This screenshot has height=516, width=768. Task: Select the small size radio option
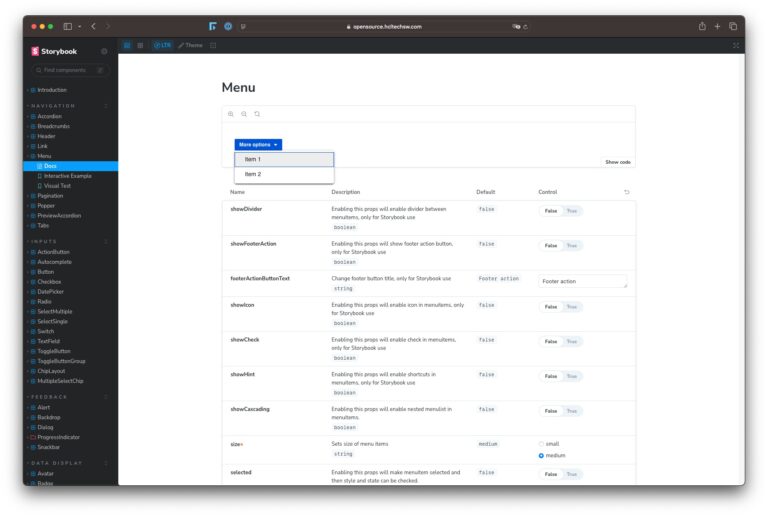point(541,444)
